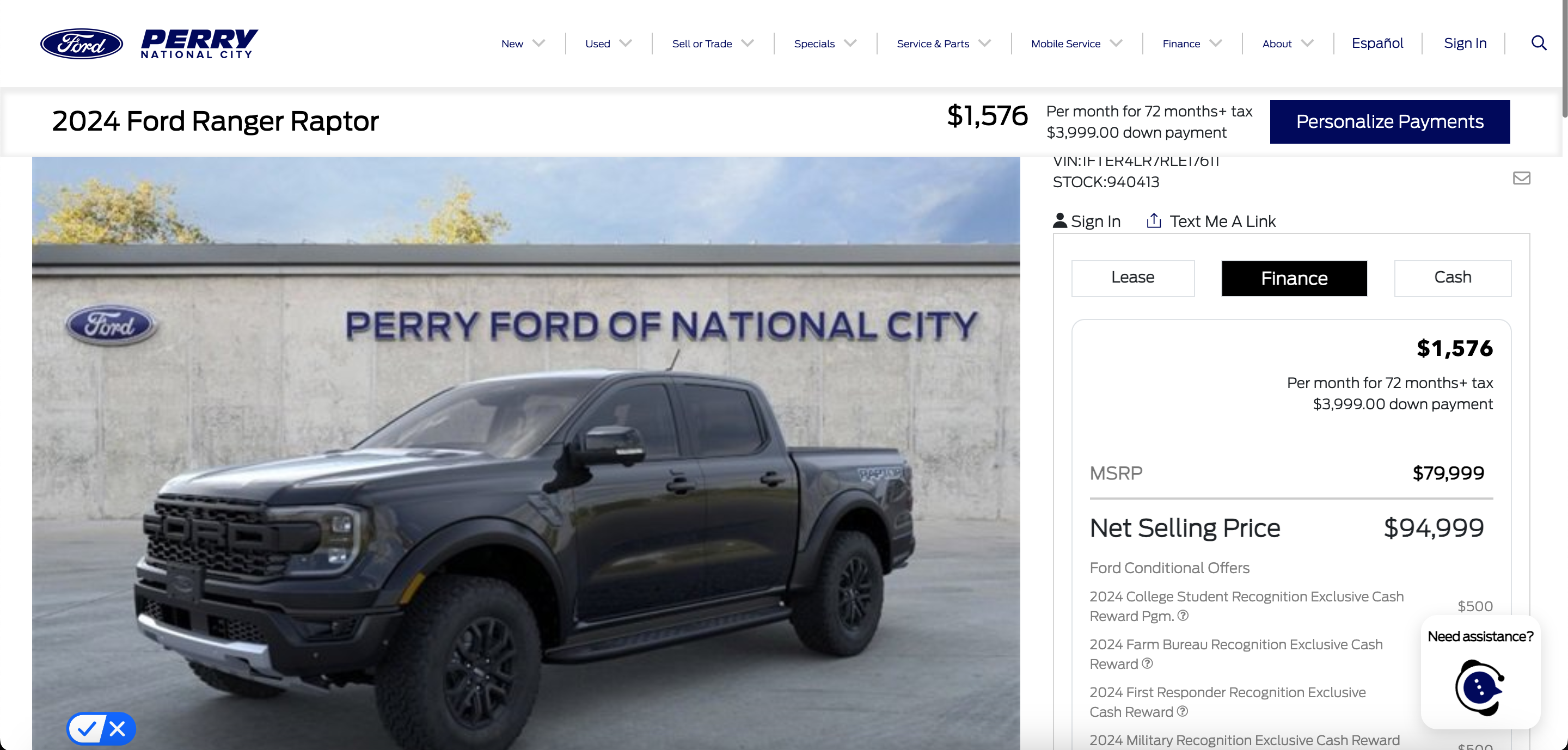The height and width of the screenshot is (750, 1568).
Task: Click the College Student Reward info icon
Action: tap(1183, 616)
